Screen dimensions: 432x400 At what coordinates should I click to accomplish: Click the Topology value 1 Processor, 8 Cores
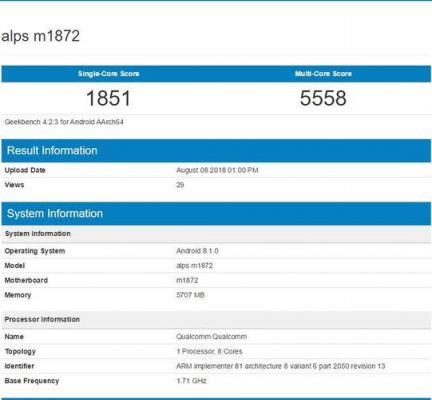click(x=209, y=351)
